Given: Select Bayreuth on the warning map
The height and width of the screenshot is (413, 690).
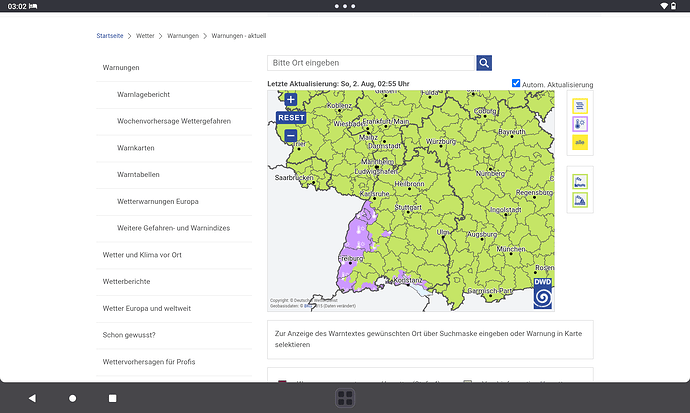Looking at the screenshot, I should coord(512,132).
